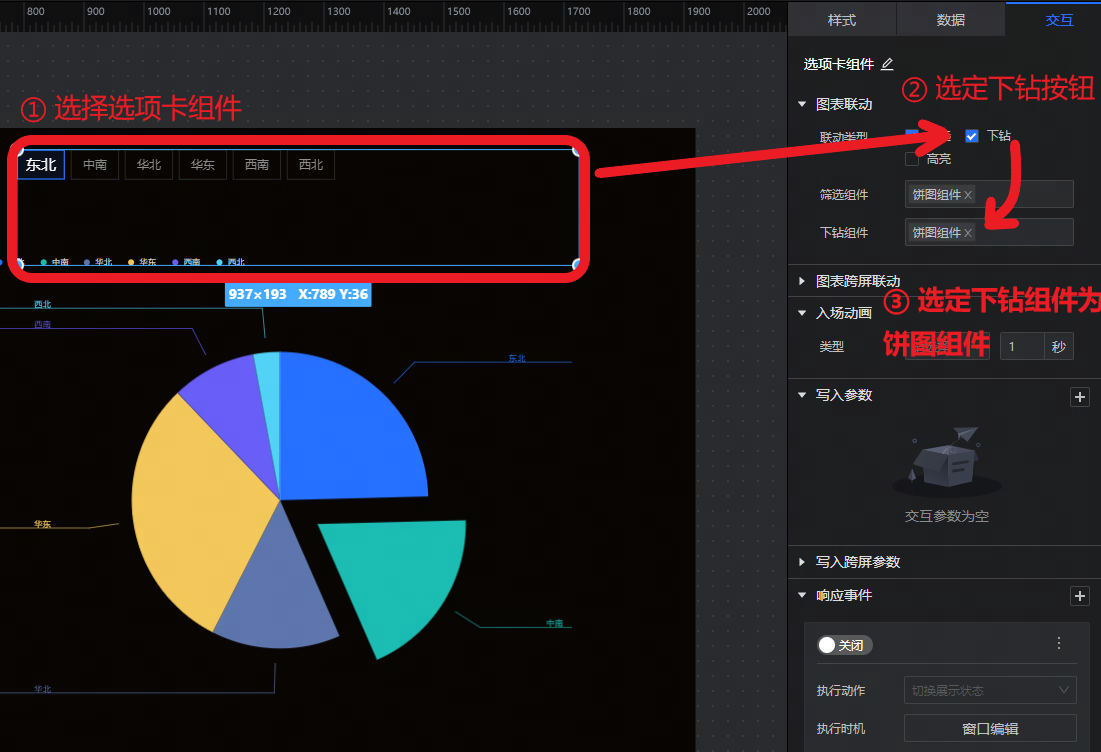Switch to the 数据 tab
The image size is (1101, 752).
coord(950,20)
